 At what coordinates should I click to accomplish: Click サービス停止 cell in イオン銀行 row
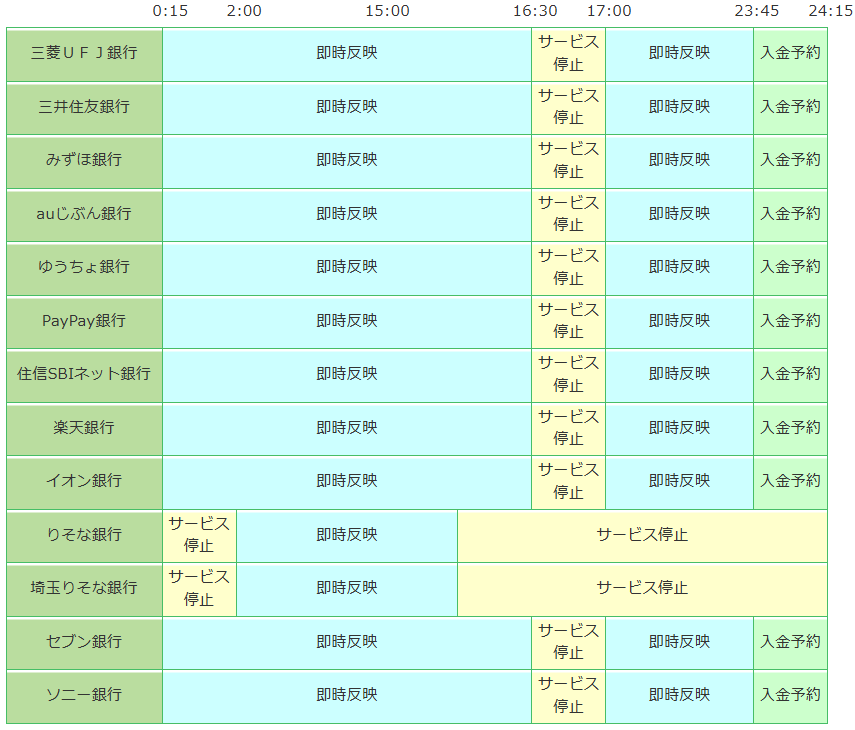(x=568, y=481)
